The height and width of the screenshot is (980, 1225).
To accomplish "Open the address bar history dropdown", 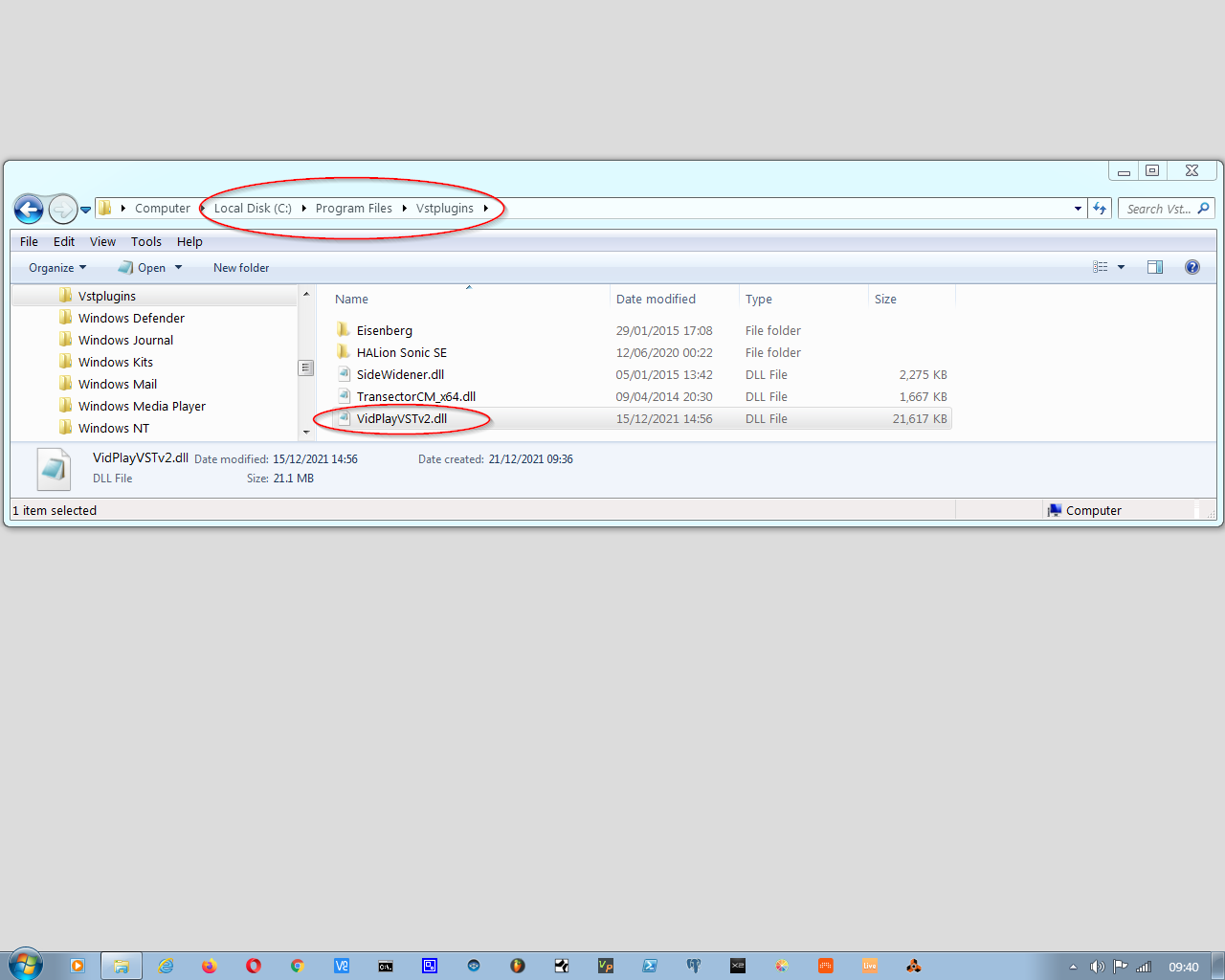I will 1078,209.
